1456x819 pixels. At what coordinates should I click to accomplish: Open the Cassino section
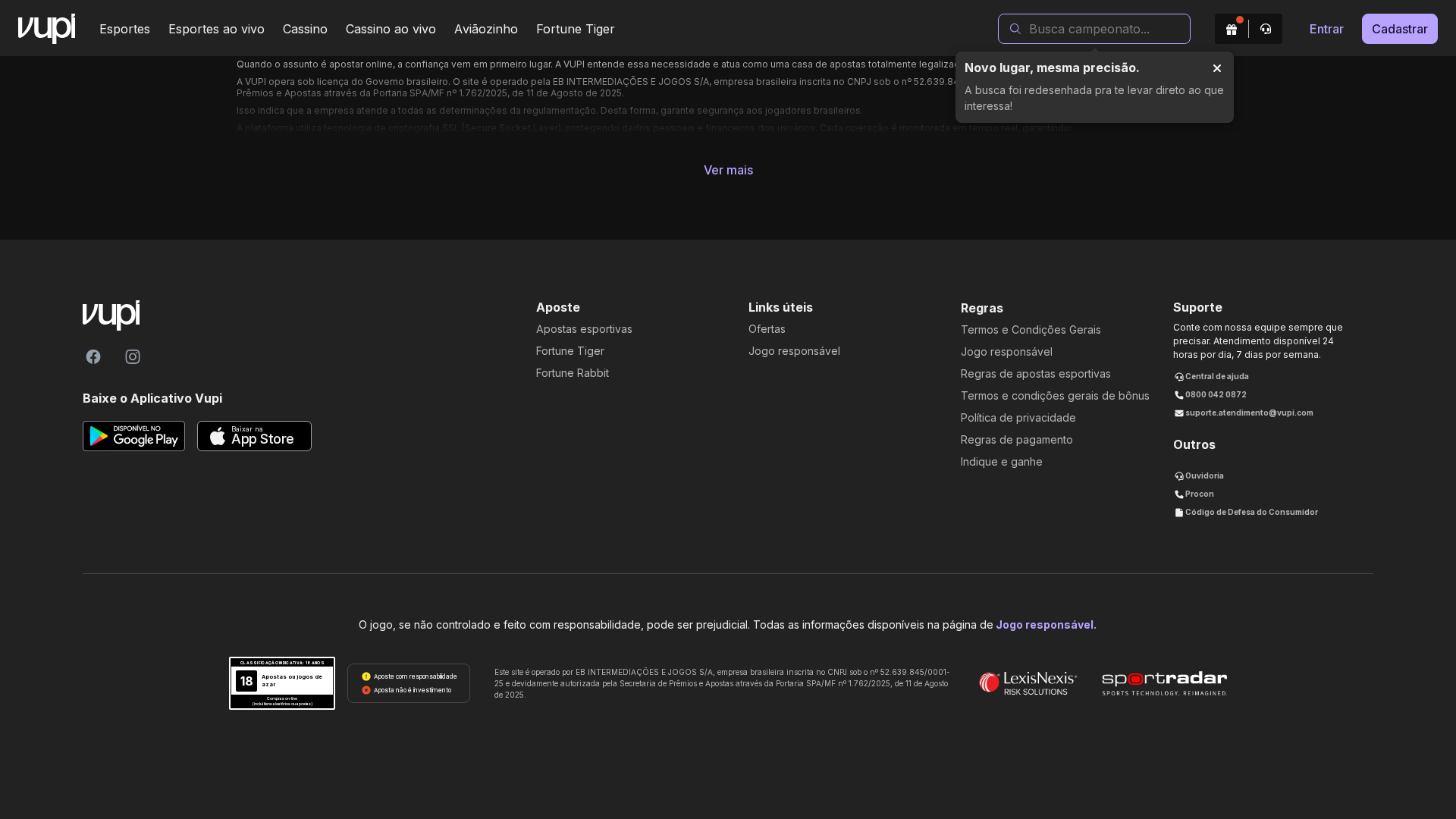click(305, 29)
